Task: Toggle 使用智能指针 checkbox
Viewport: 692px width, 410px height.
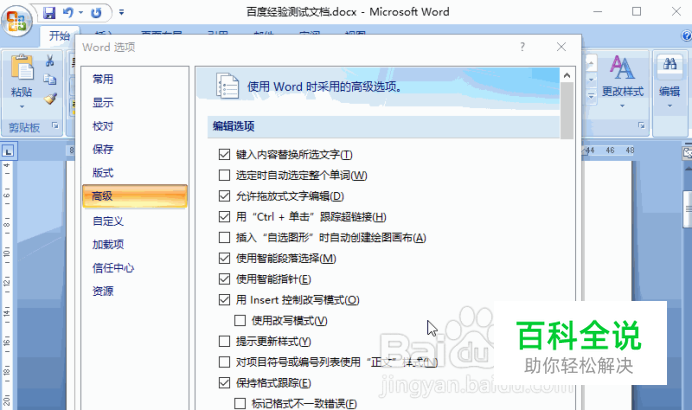Action: click(224, 279)
